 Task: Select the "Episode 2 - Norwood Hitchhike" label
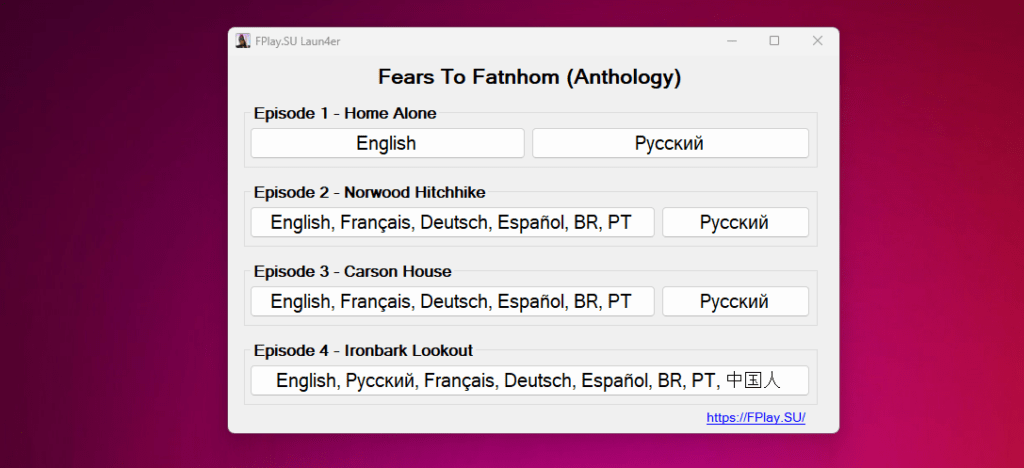(370, 192)
